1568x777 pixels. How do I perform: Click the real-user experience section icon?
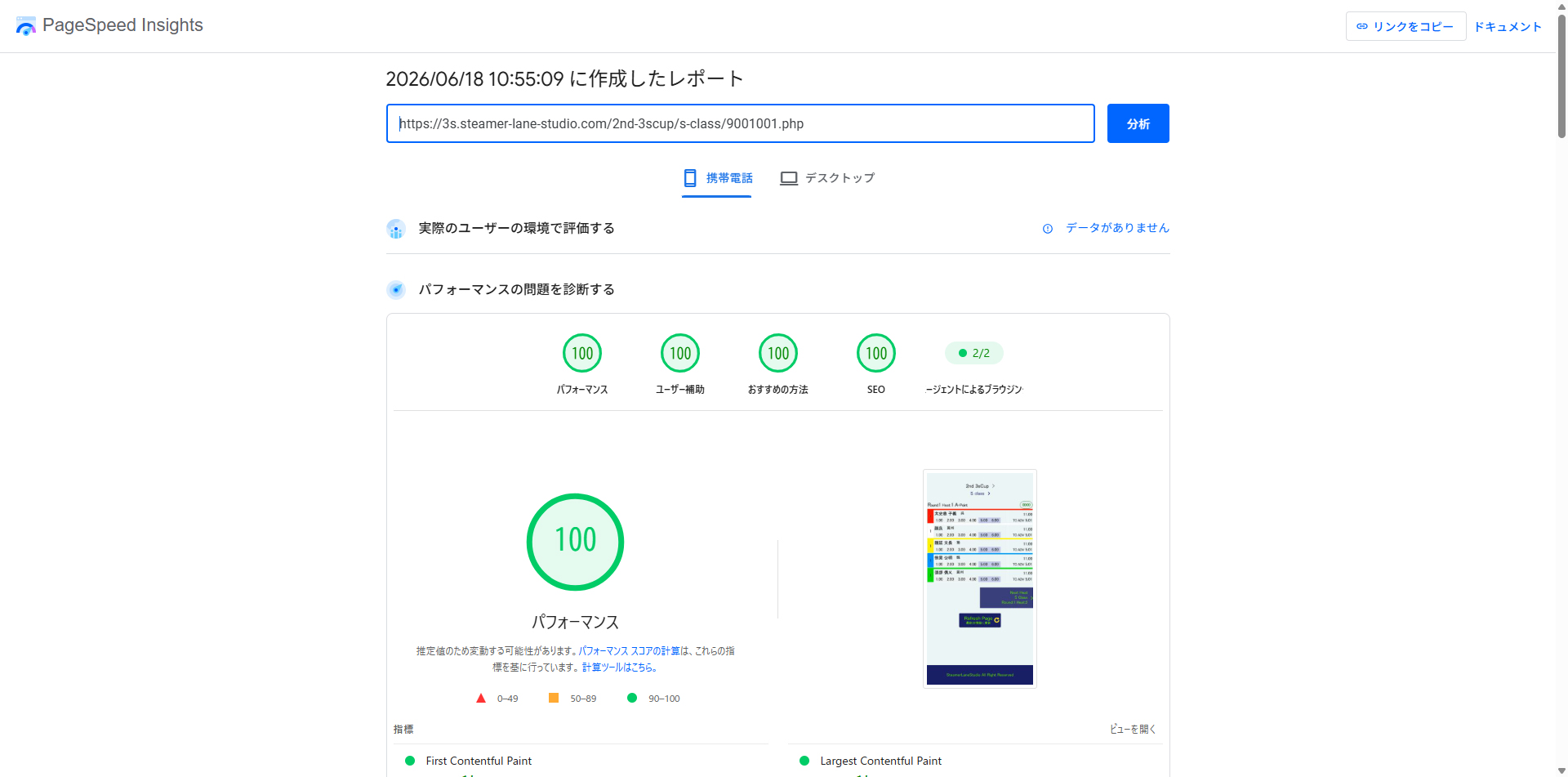[x=396, y=229]
